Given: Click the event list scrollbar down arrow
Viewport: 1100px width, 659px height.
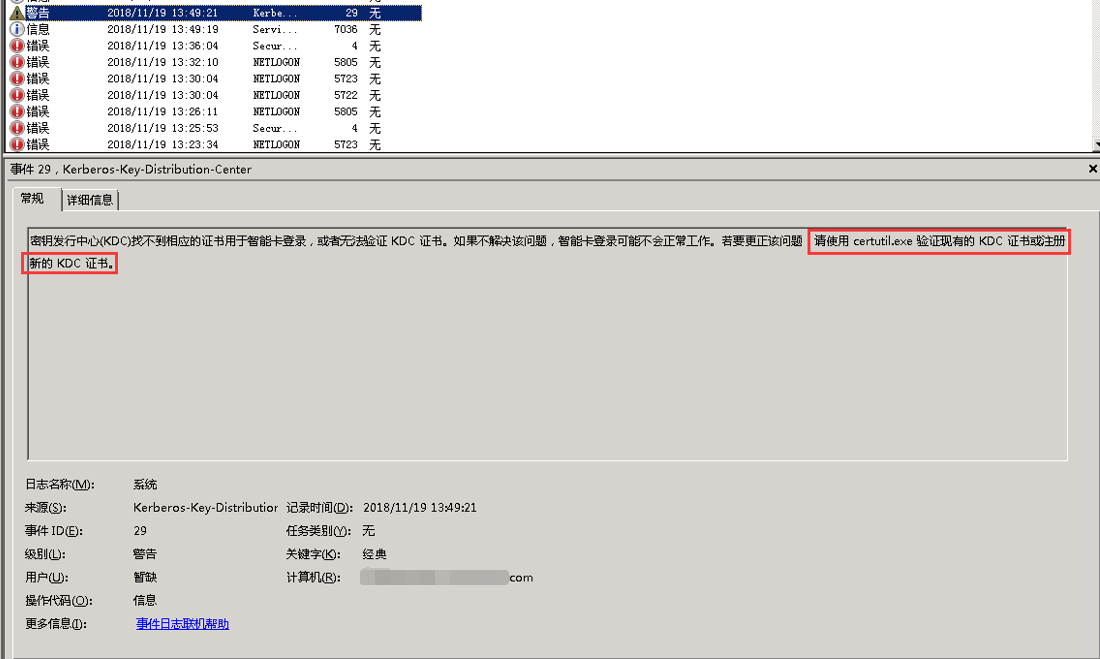Looking at the screenshot, I should point(1096,144).
